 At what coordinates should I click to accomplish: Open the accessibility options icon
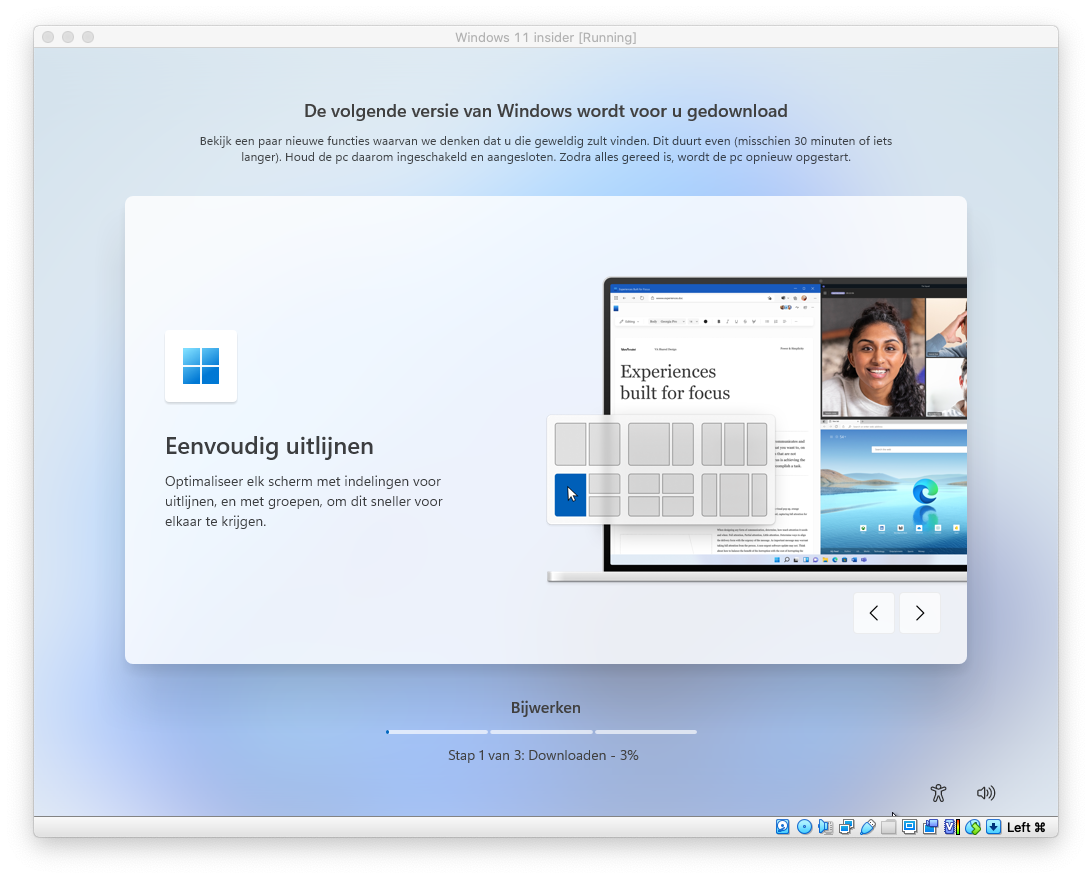pos(937,793)
